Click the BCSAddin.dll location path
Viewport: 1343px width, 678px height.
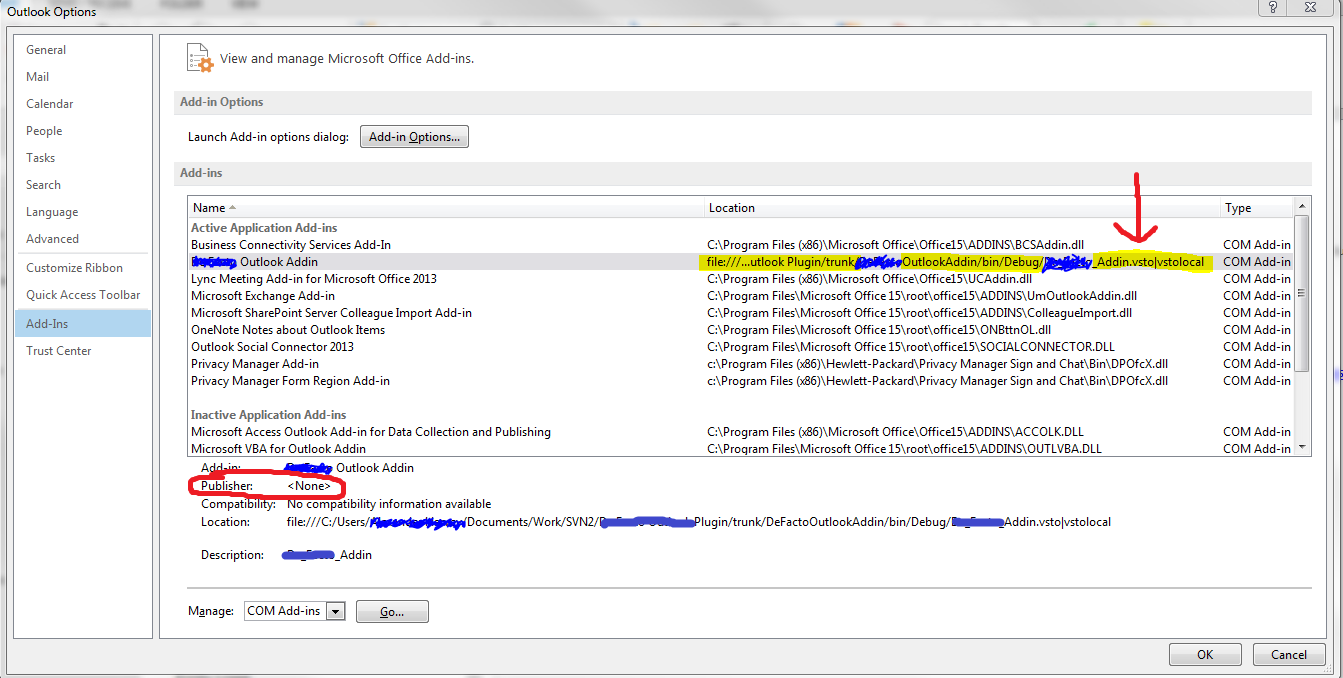pos(895,245)
